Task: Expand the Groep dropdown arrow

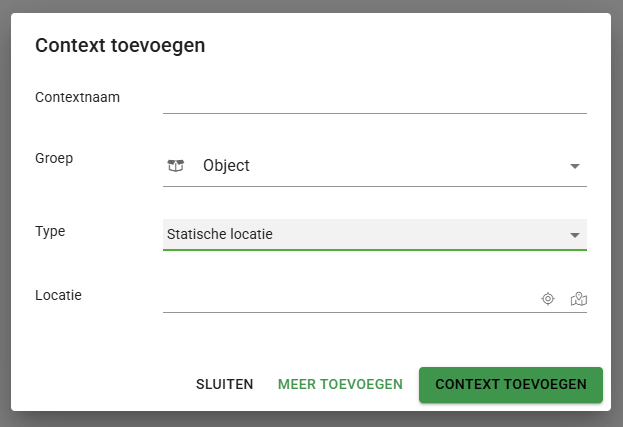Action: click(x=575, y=167)
